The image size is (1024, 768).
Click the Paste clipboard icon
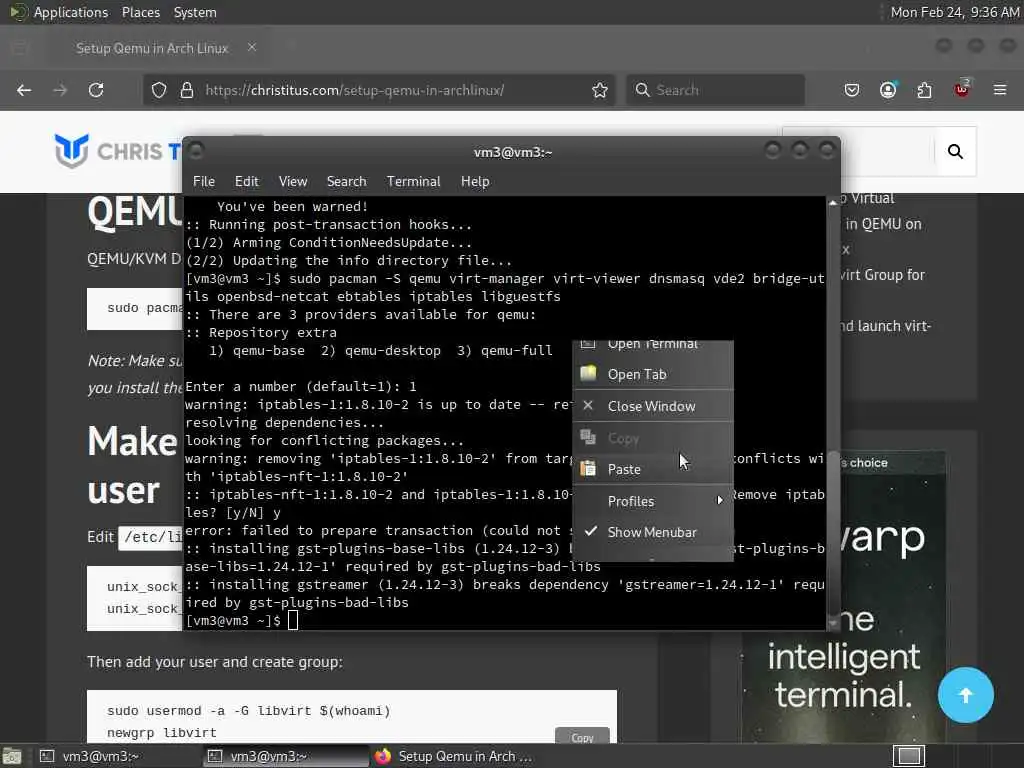click(x=588, y=469)
